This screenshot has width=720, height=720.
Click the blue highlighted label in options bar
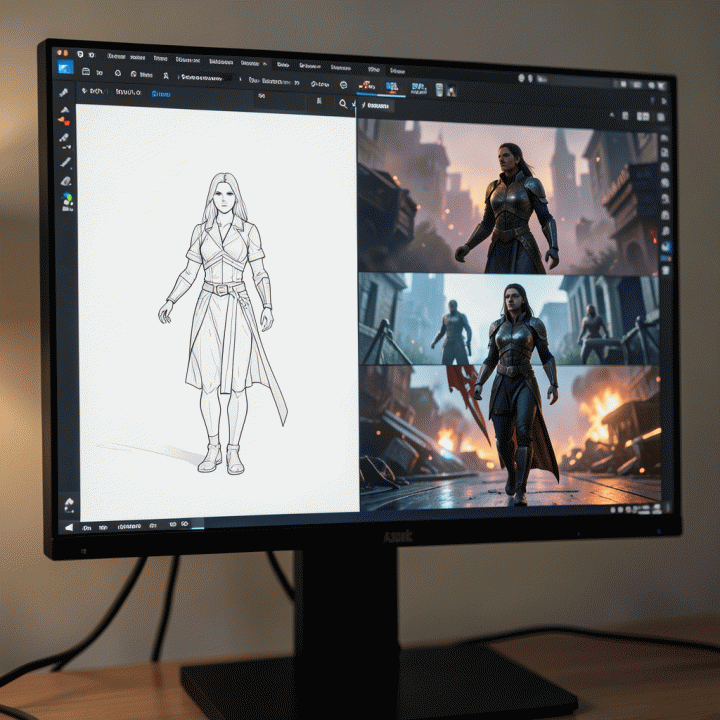(161, 94)
